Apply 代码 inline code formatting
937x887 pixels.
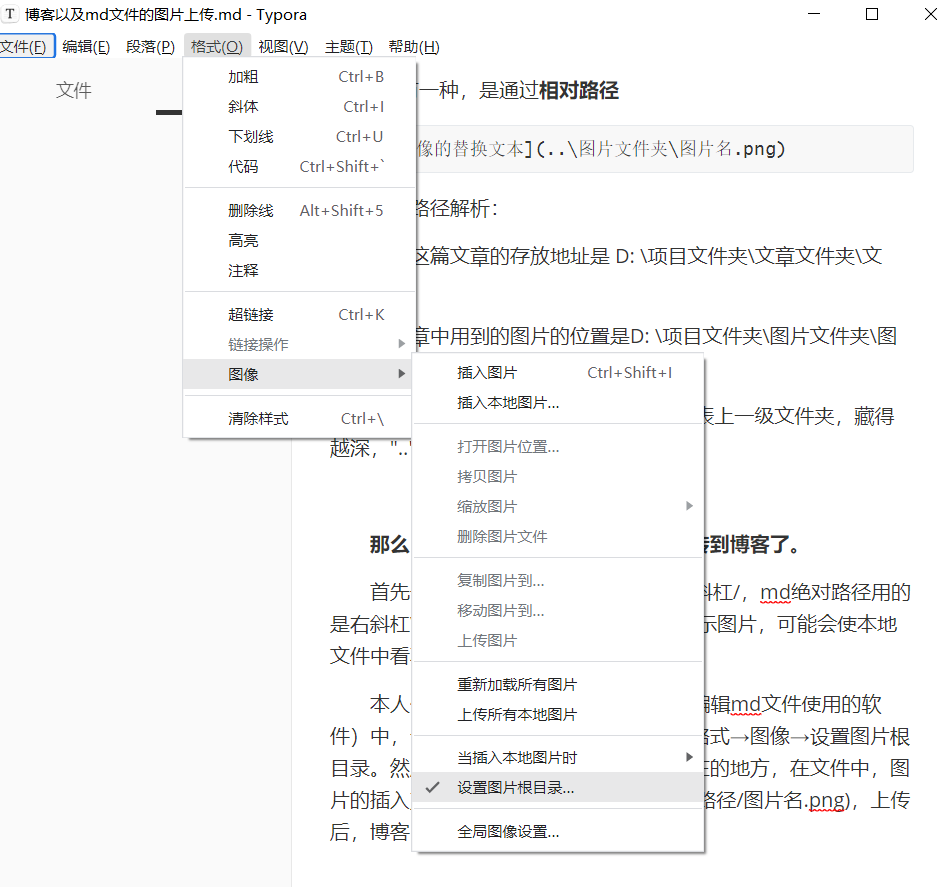point(299,166)
